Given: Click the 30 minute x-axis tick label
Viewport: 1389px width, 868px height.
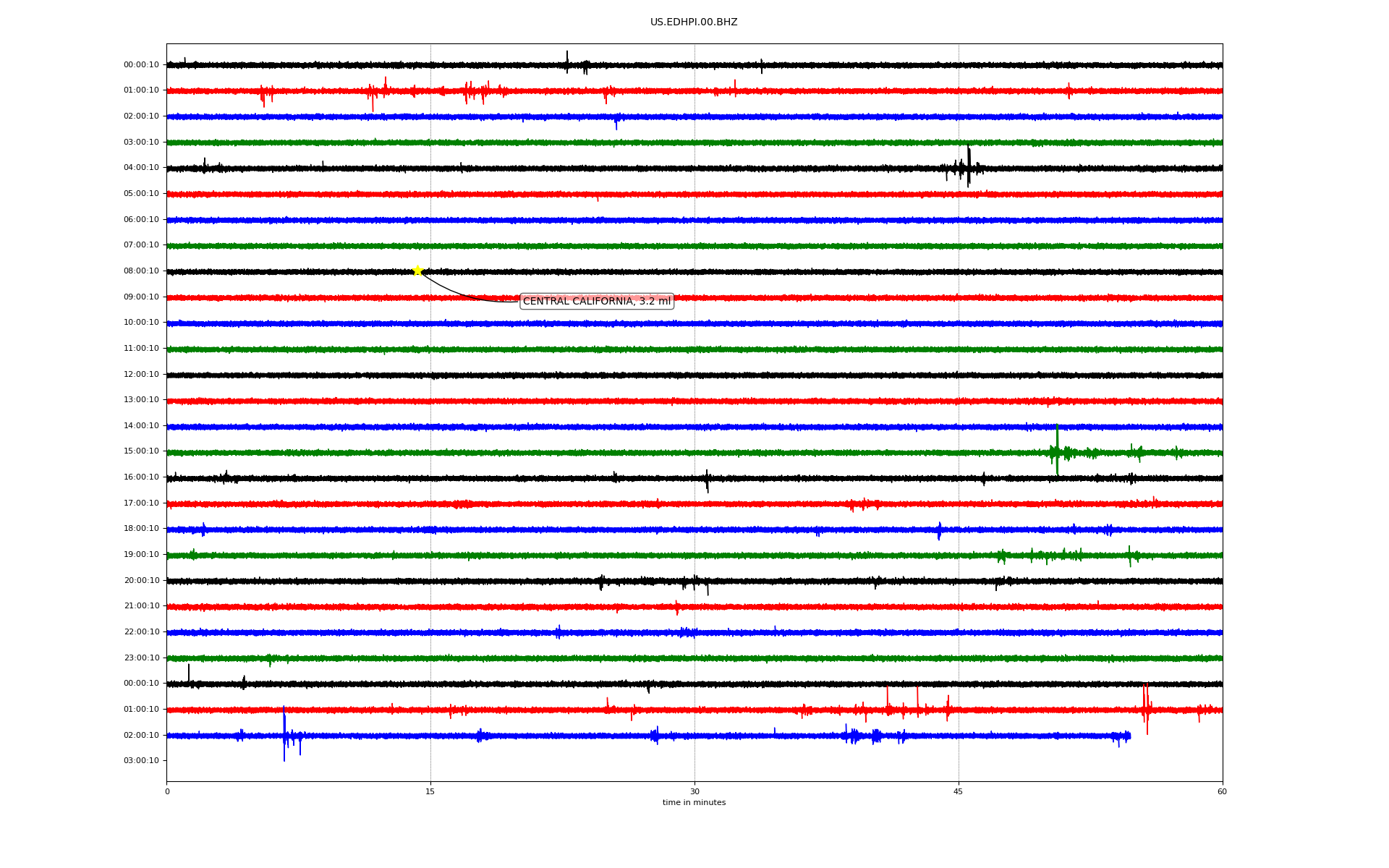Looking at the screenshot, I should point(694,791).
